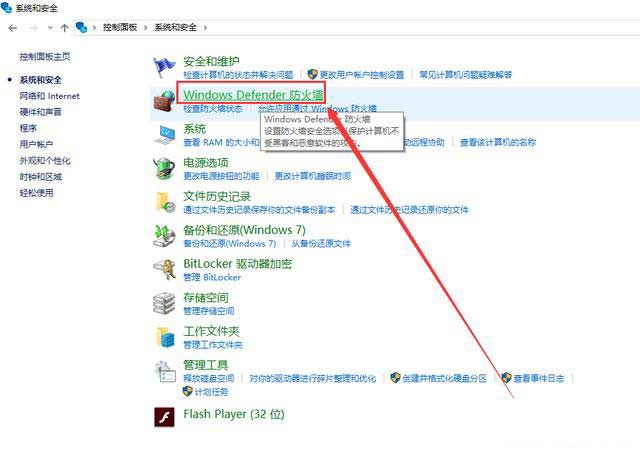Screen dimensions: 640x456
Task: Open 用户帐户 category in sidebar
Action: [x=36, y=144]
